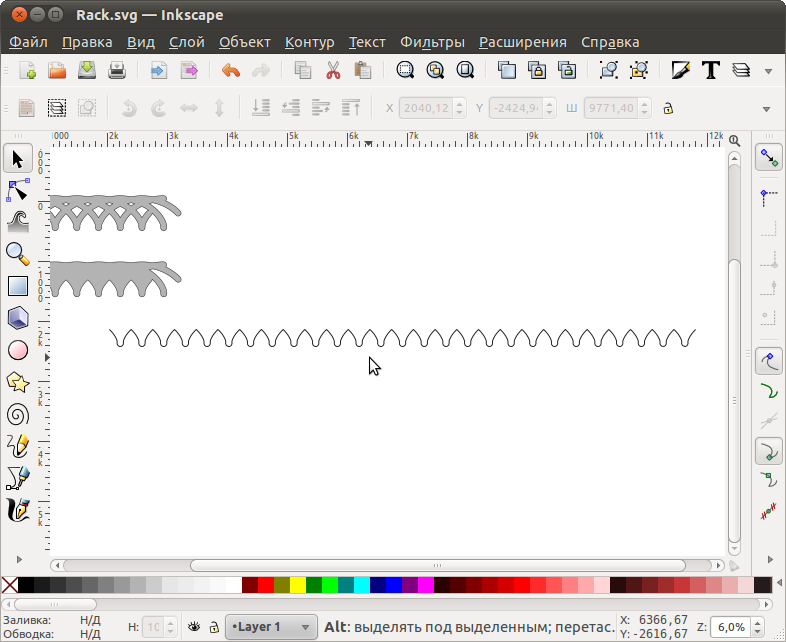Open the Объект menu

click(x=245, y=42)
